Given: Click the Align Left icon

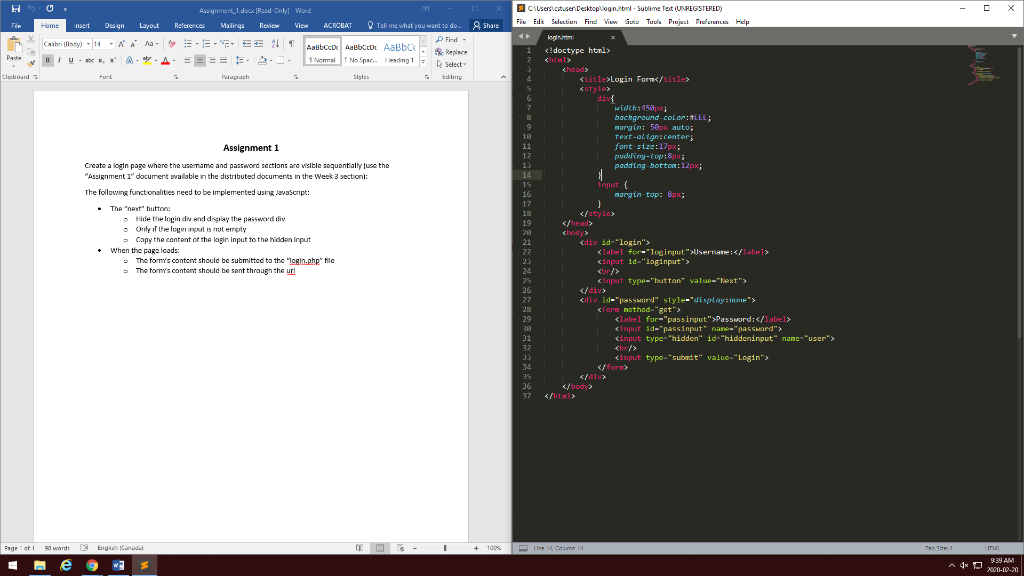Looking at the screenshot, I should (x=187, y=61).
